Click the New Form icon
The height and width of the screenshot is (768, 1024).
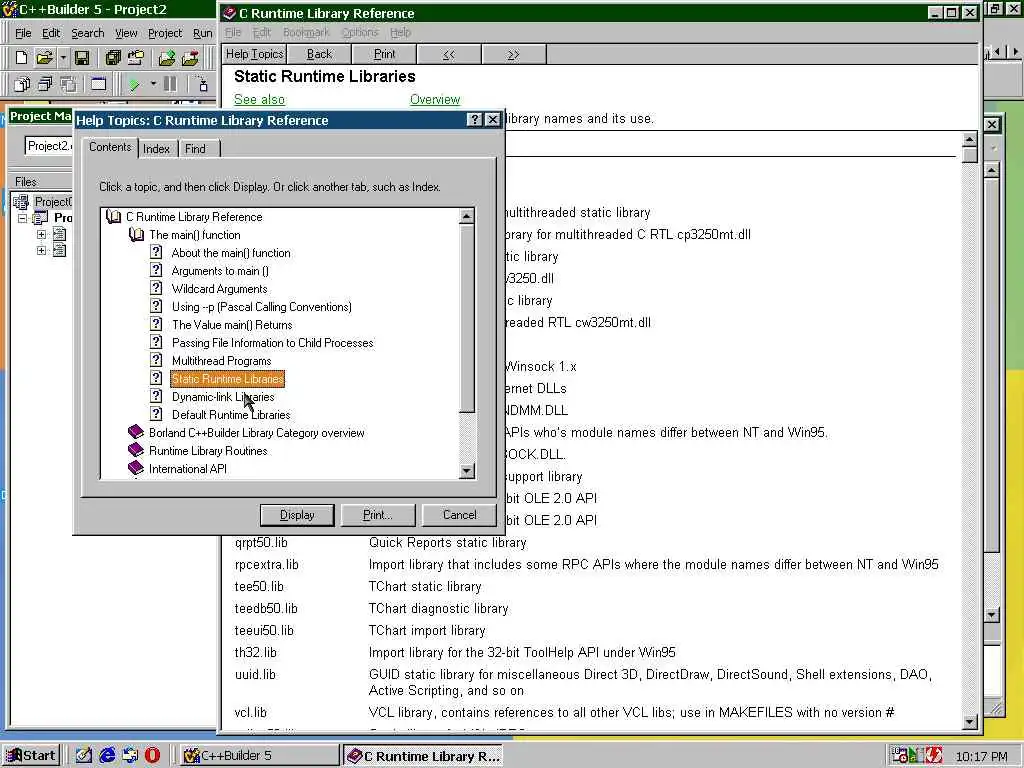click(x=99, y=84)
